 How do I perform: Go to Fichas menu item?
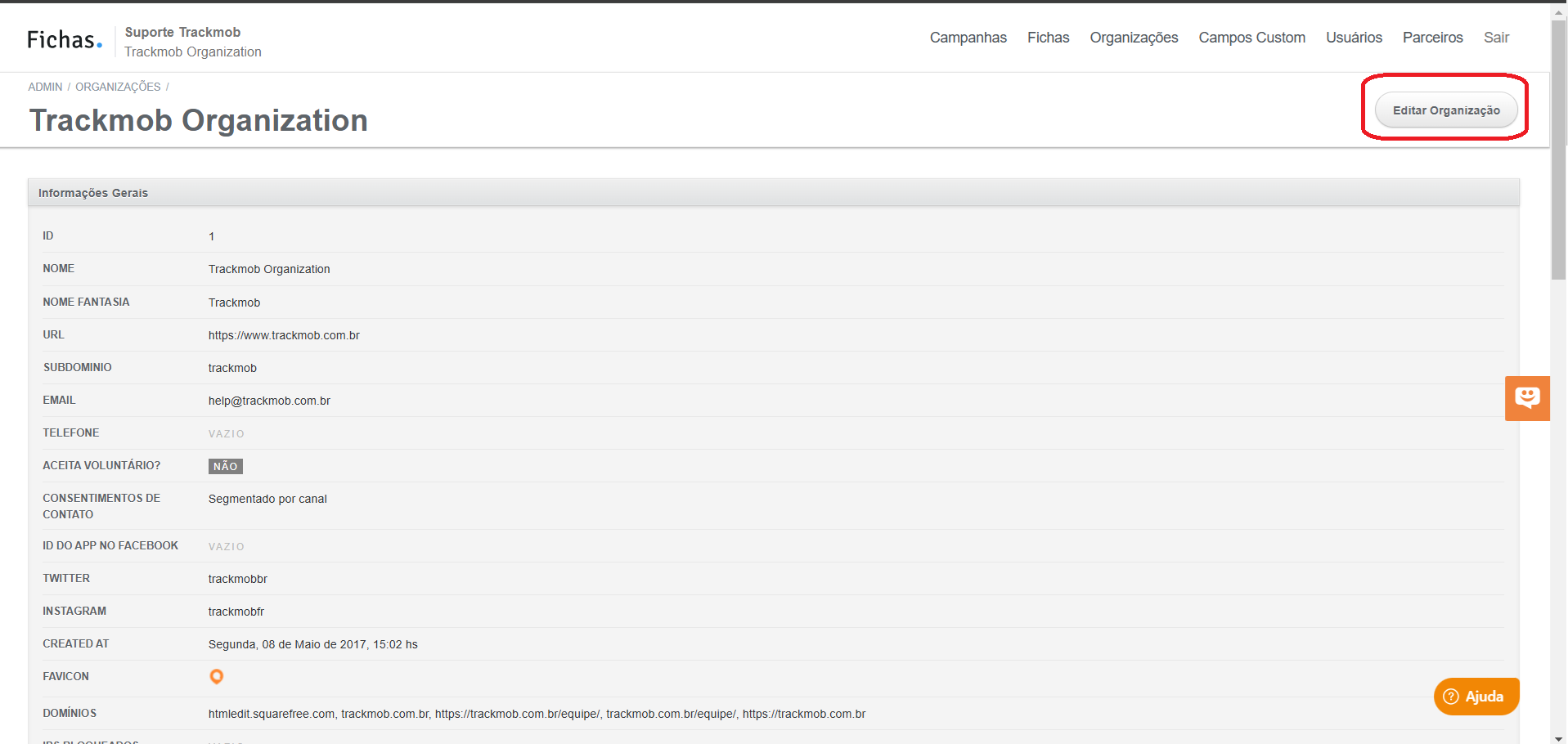click(x=1048, y=38)
